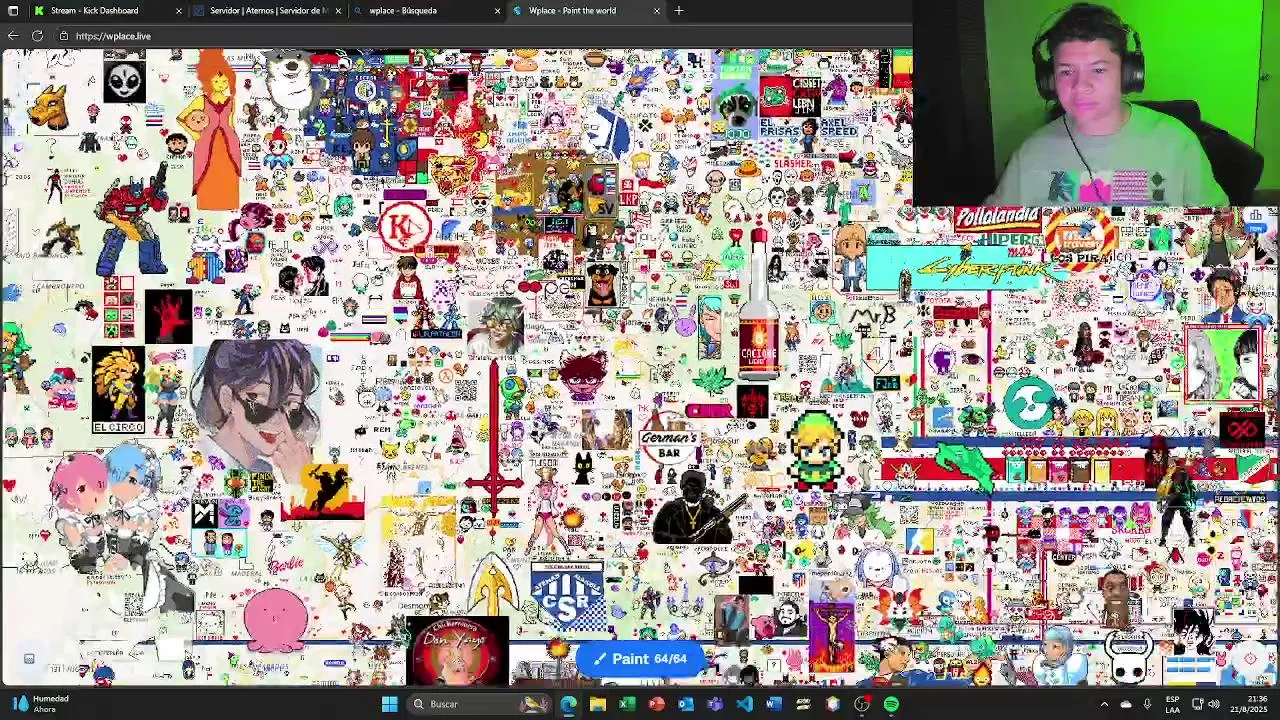
Task: Click the Buscar taskbar search box
Action: (x=480, y=704)
